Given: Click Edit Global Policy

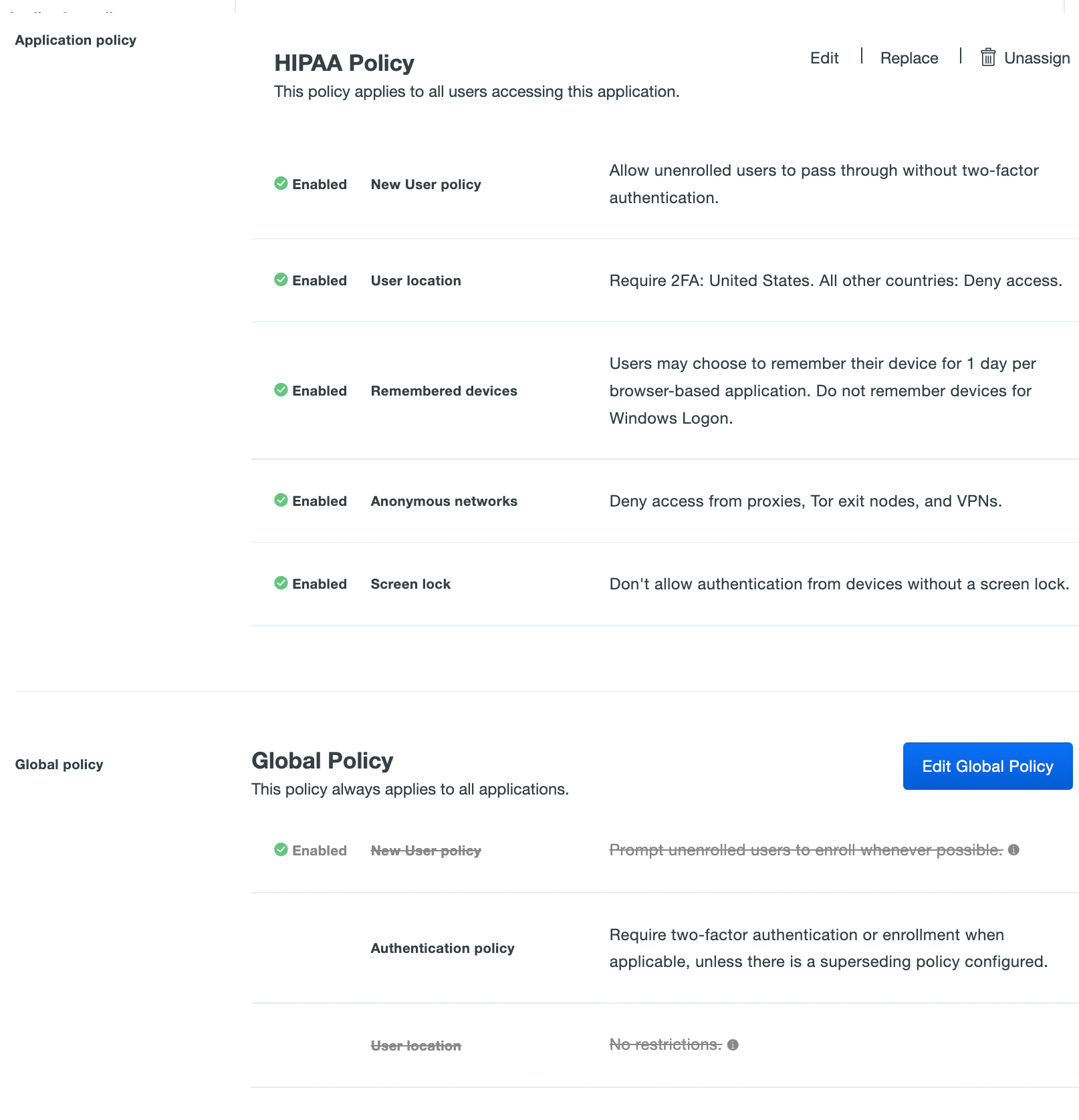Looking at the screenshot, I should coord(987,766).
